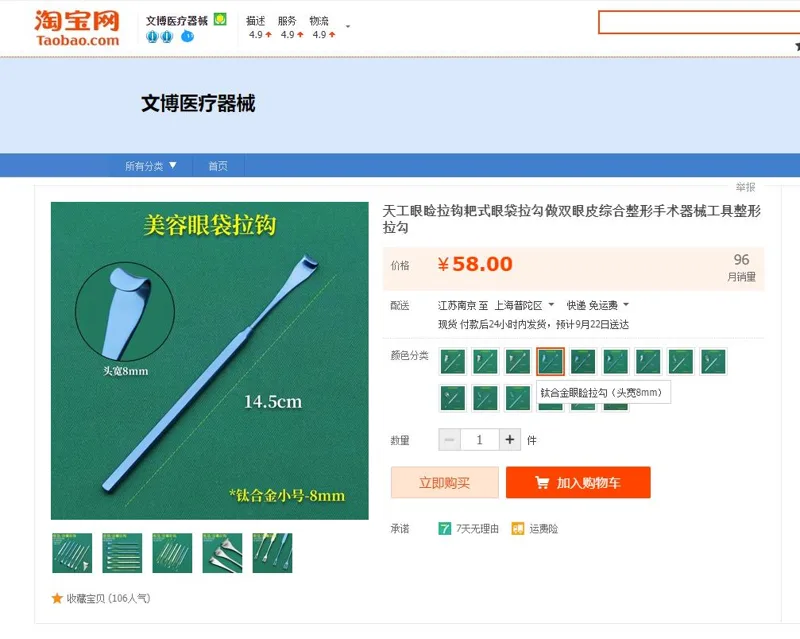Select the third swatch in the second color row
The image size is (800, 639).
pos(518,398)
